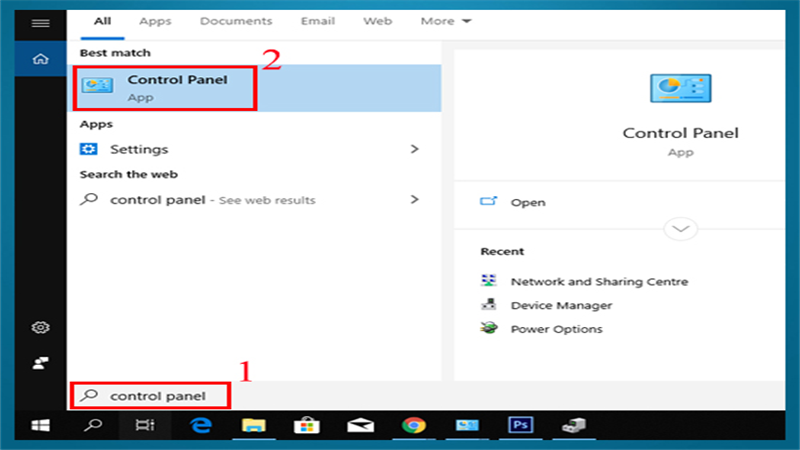Image resolution: width=800 pixels, height=450 pixels.
Task: Click the Power Options icon
Action: coord(488,328)
